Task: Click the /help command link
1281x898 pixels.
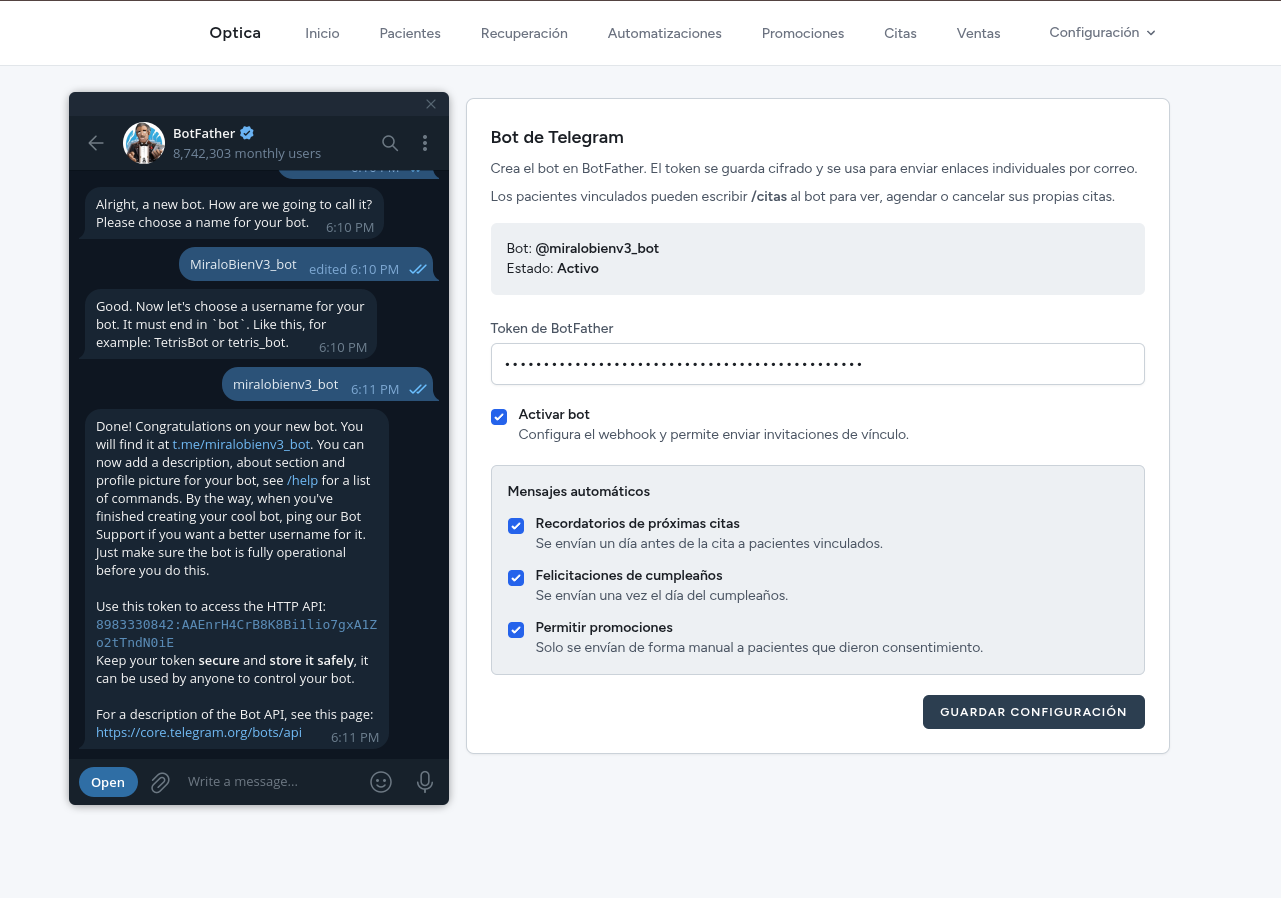Action: (302, 480)
